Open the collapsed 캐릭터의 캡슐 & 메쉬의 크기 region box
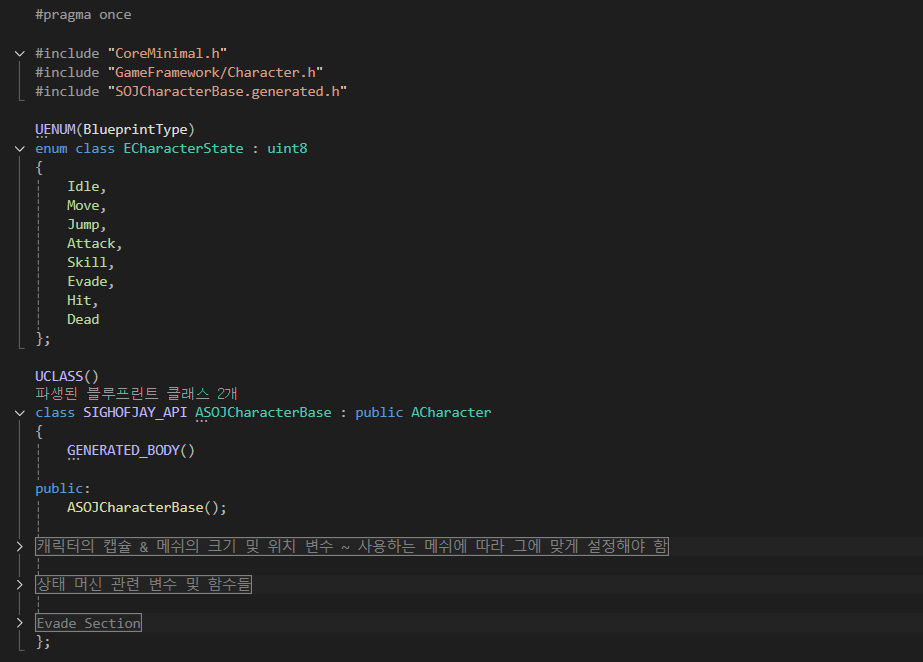The height and width of the screenshot is (662, 923). click(x=352, y=546)
